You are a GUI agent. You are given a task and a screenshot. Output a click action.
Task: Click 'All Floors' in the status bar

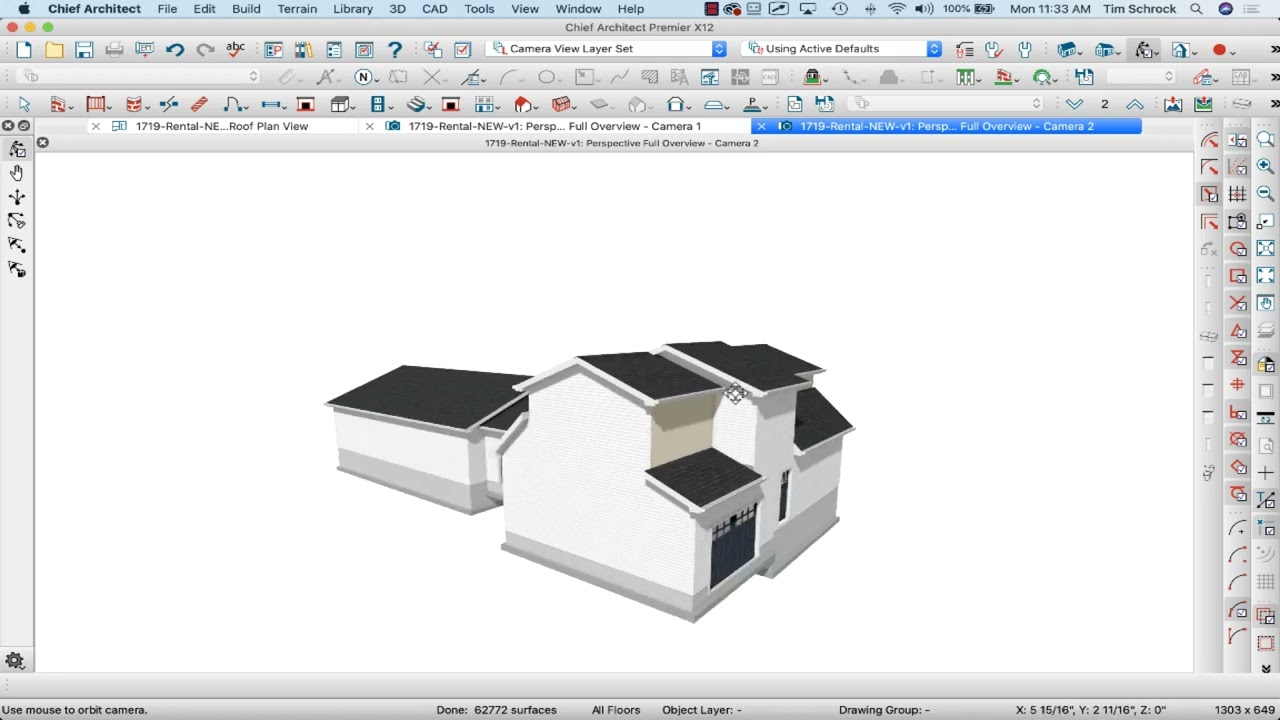(x=616, y=710)
